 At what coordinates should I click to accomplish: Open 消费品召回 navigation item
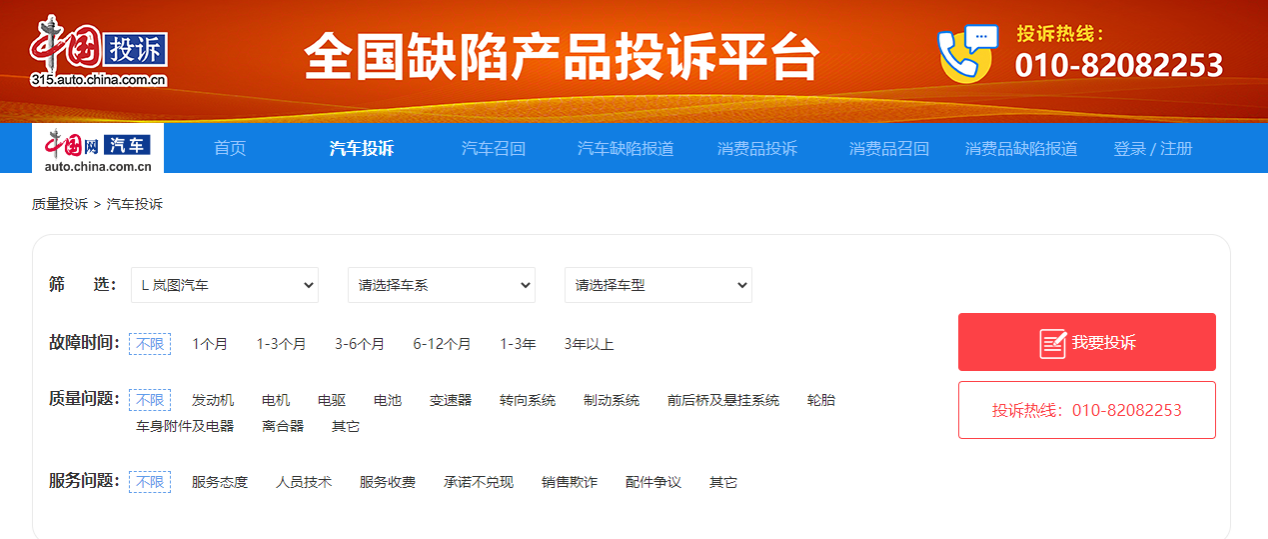[x=889, y=149]
